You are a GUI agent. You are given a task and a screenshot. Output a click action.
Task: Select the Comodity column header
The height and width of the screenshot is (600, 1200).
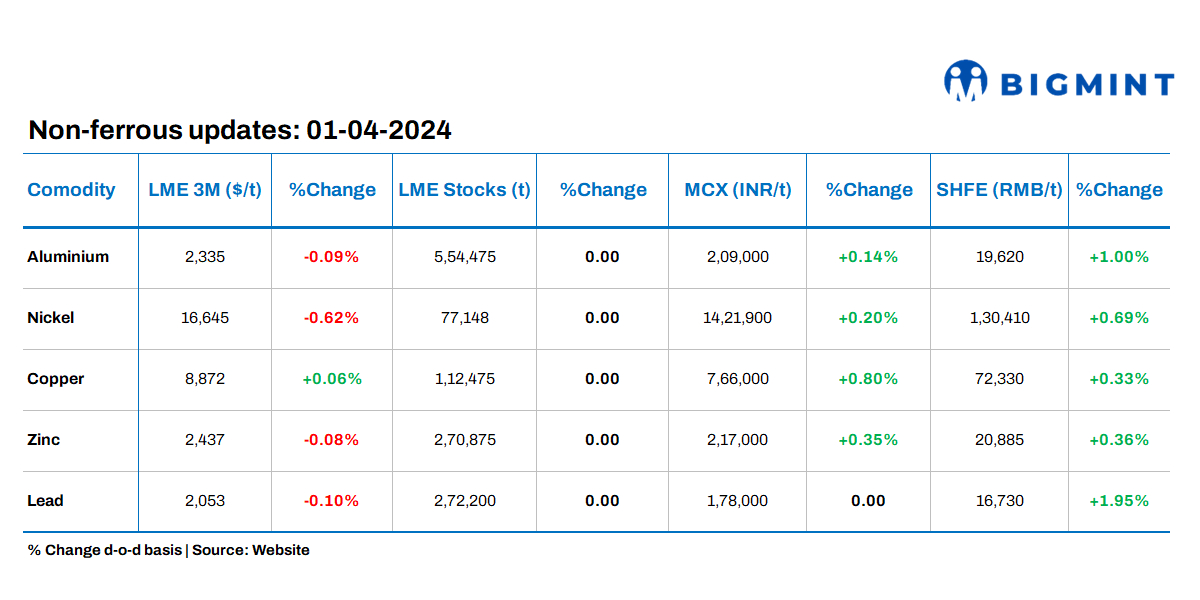[71, 190]
